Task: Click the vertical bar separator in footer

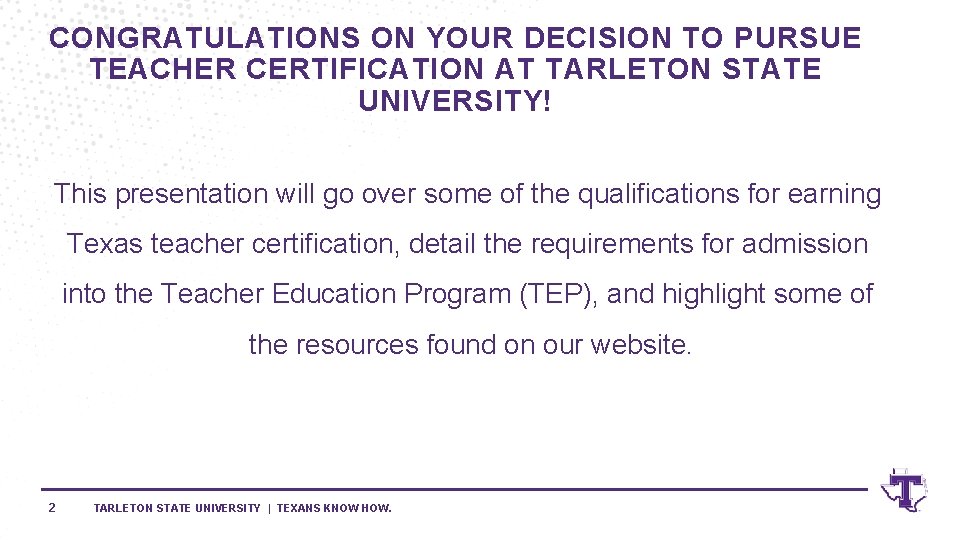Action: click(x=269, y=508)
